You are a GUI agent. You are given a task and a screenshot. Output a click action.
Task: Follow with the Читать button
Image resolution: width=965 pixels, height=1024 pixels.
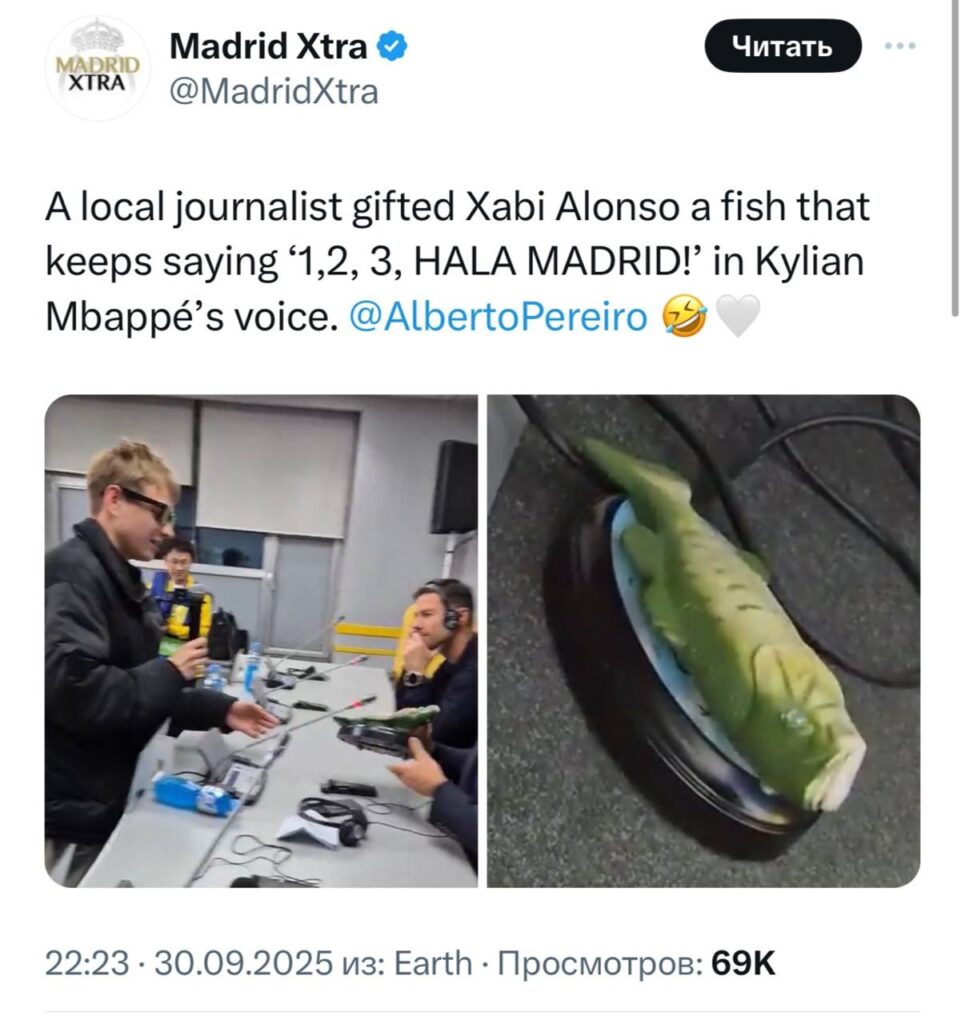[783, 46]
